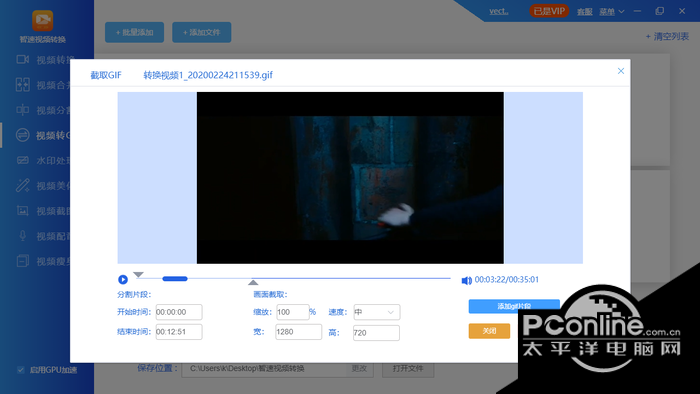This screenshot has width=700, height=394.
Task: Open 客服 in the title bar
Action: [584, 12]
